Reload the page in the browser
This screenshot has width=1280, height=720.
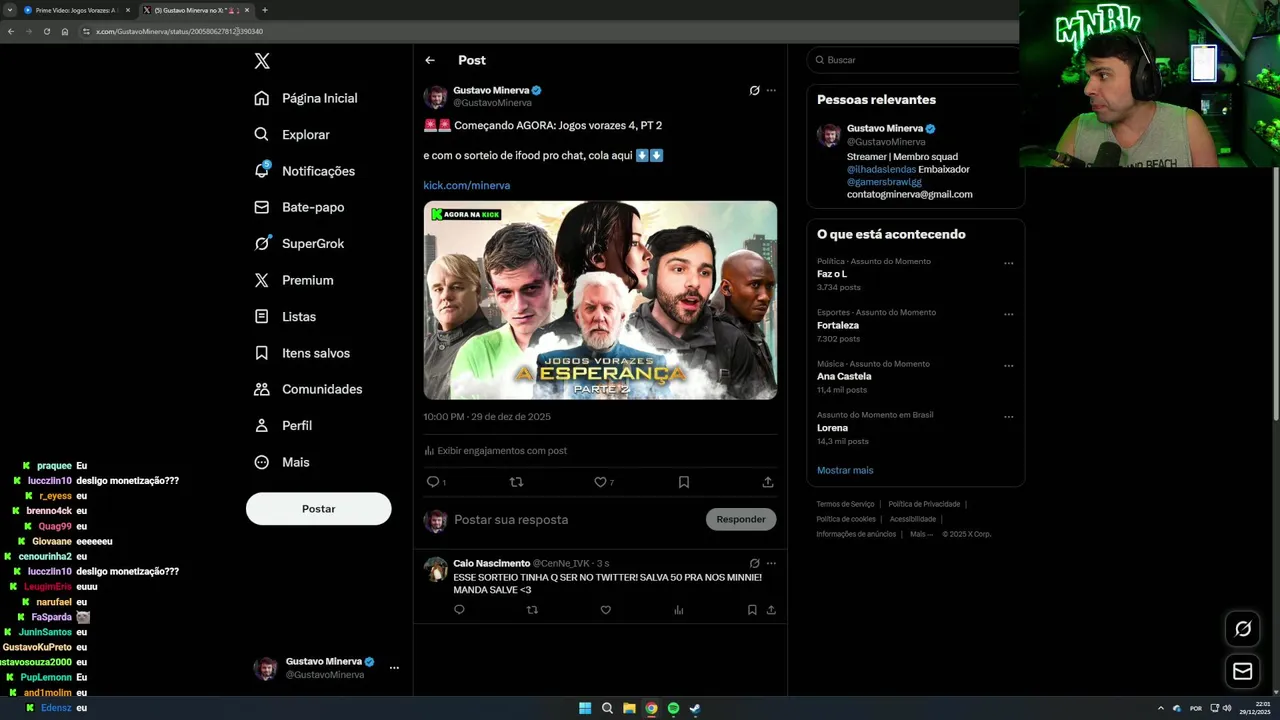tap(46, 31)
